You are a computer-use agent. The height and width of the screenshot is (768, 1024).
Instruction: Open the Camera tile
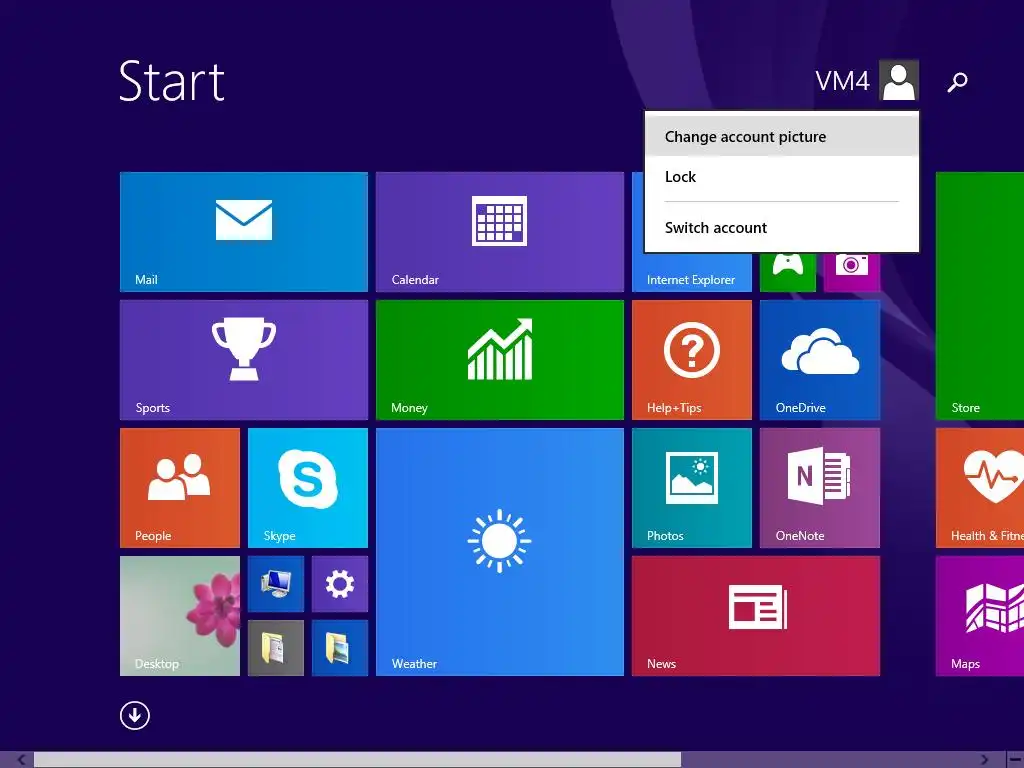click(852, 272)
